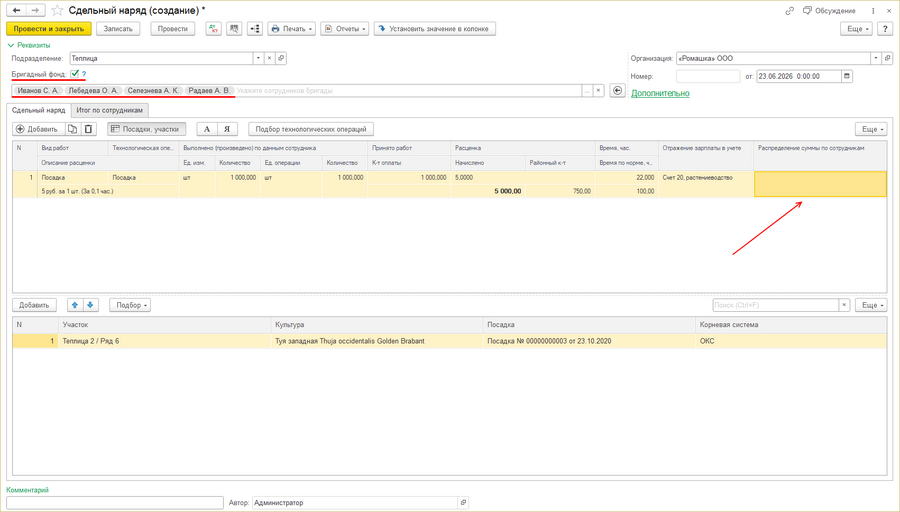Open the Подбор dropdown in lower table
This screenshot has width=900, height=512.
click(130, 305)
